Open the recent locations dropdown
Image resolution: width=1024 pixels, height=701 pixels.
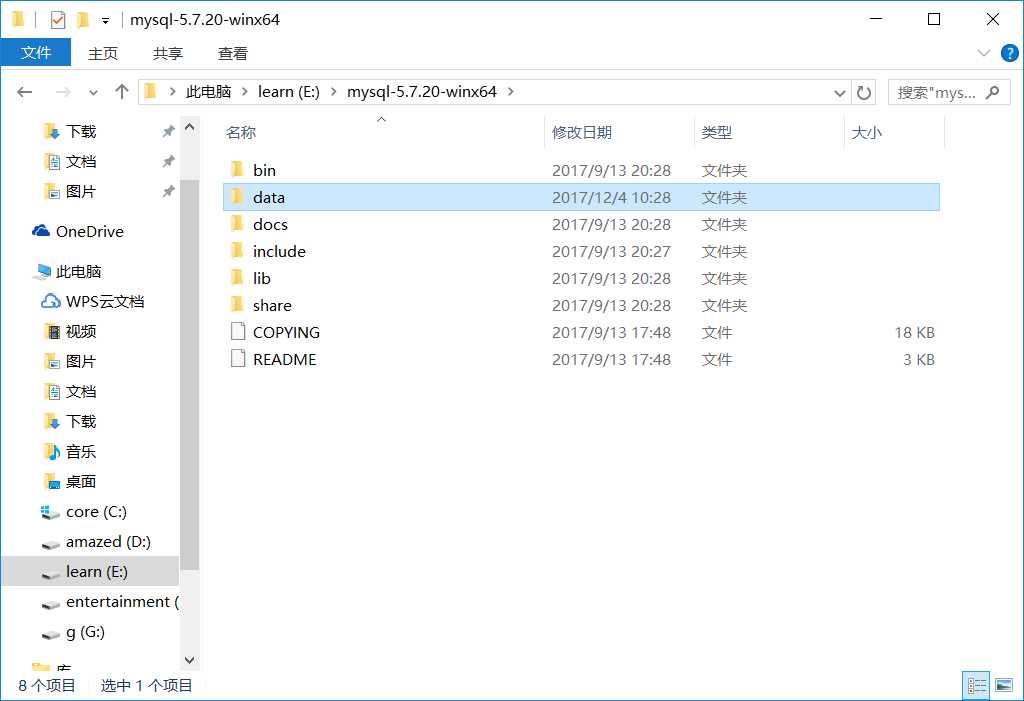93,93
